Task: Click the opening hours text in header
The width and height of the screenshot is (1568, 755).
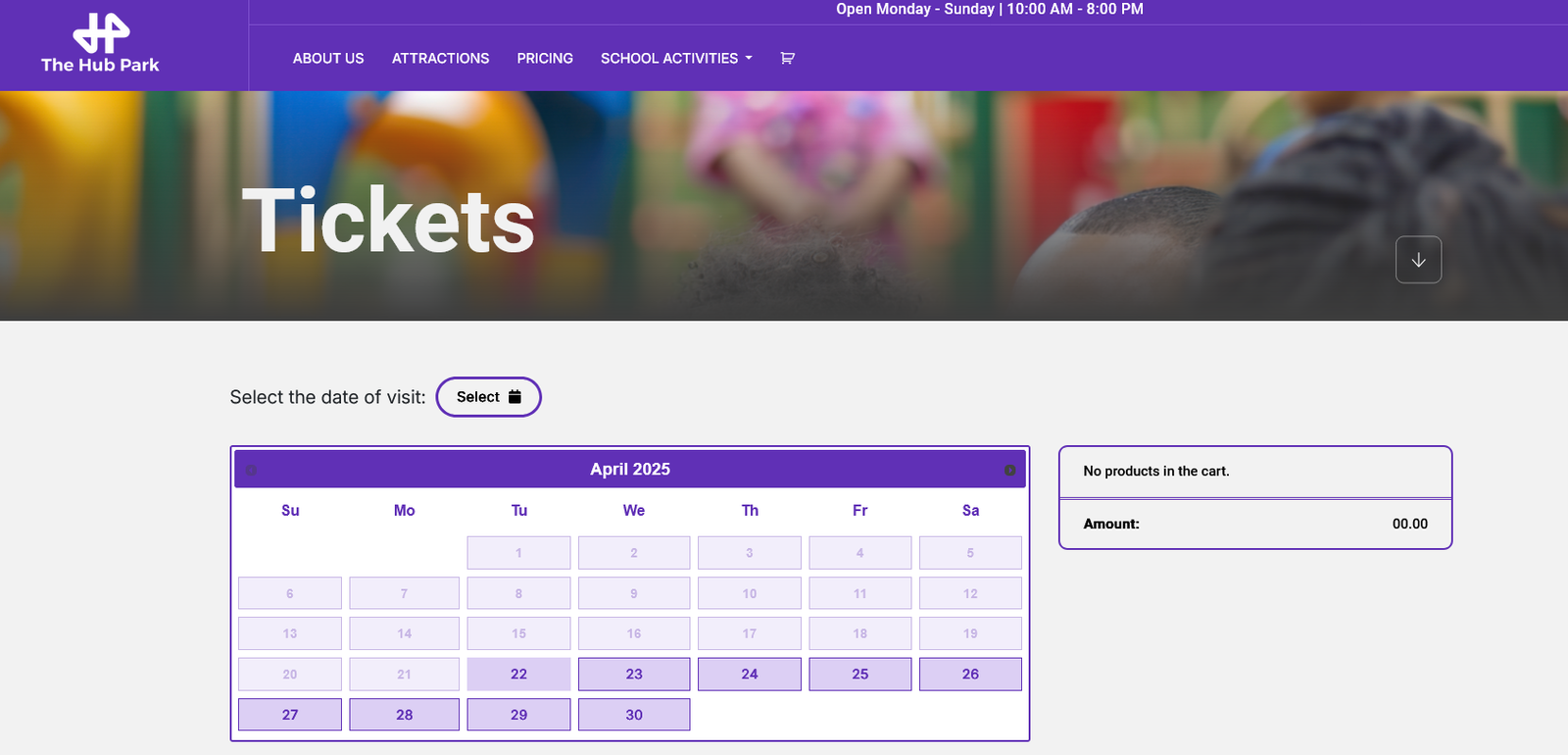Action: pyautogui.click(x=990, y=9)
